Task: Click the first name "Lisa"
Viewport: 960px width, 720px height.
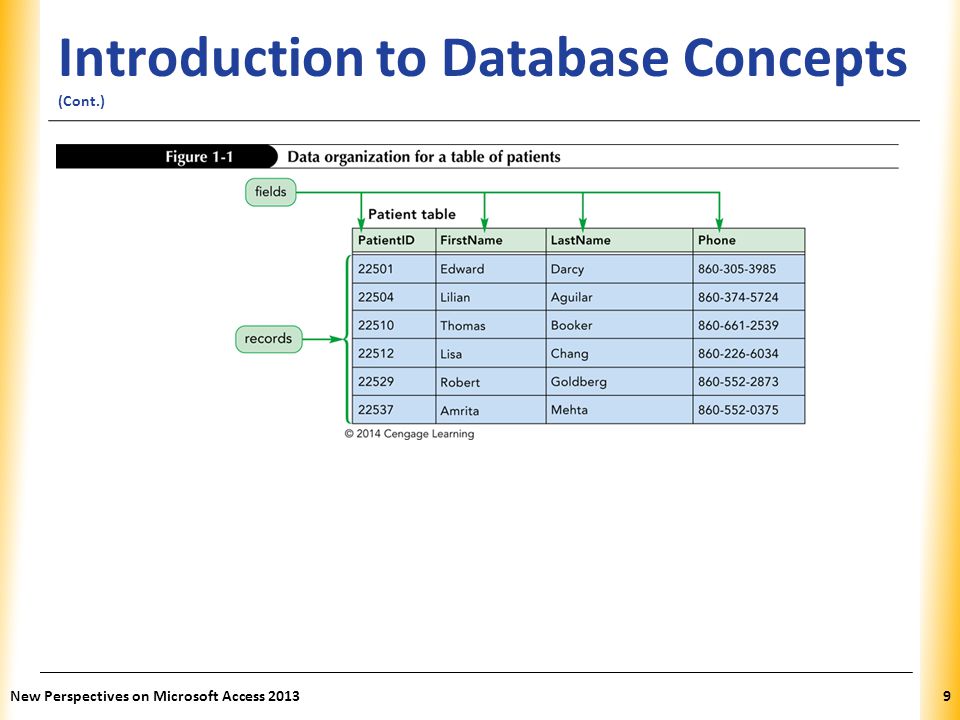Action: [x=451, y=354]
